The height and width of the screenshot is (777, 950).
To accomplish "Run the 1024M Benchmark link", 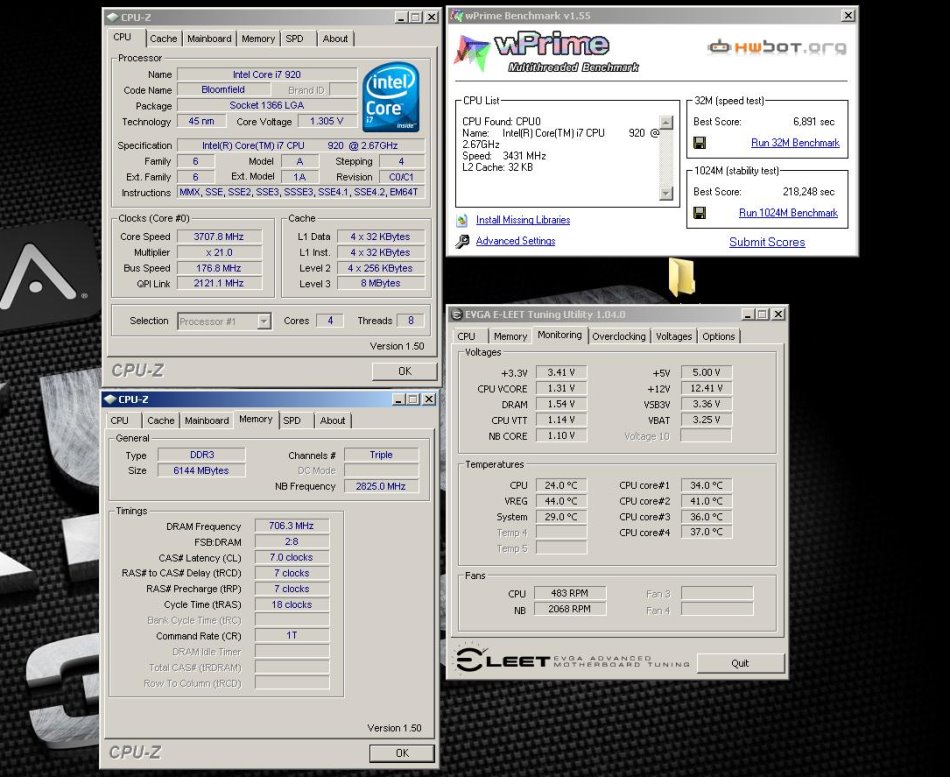I will [788, 213].
